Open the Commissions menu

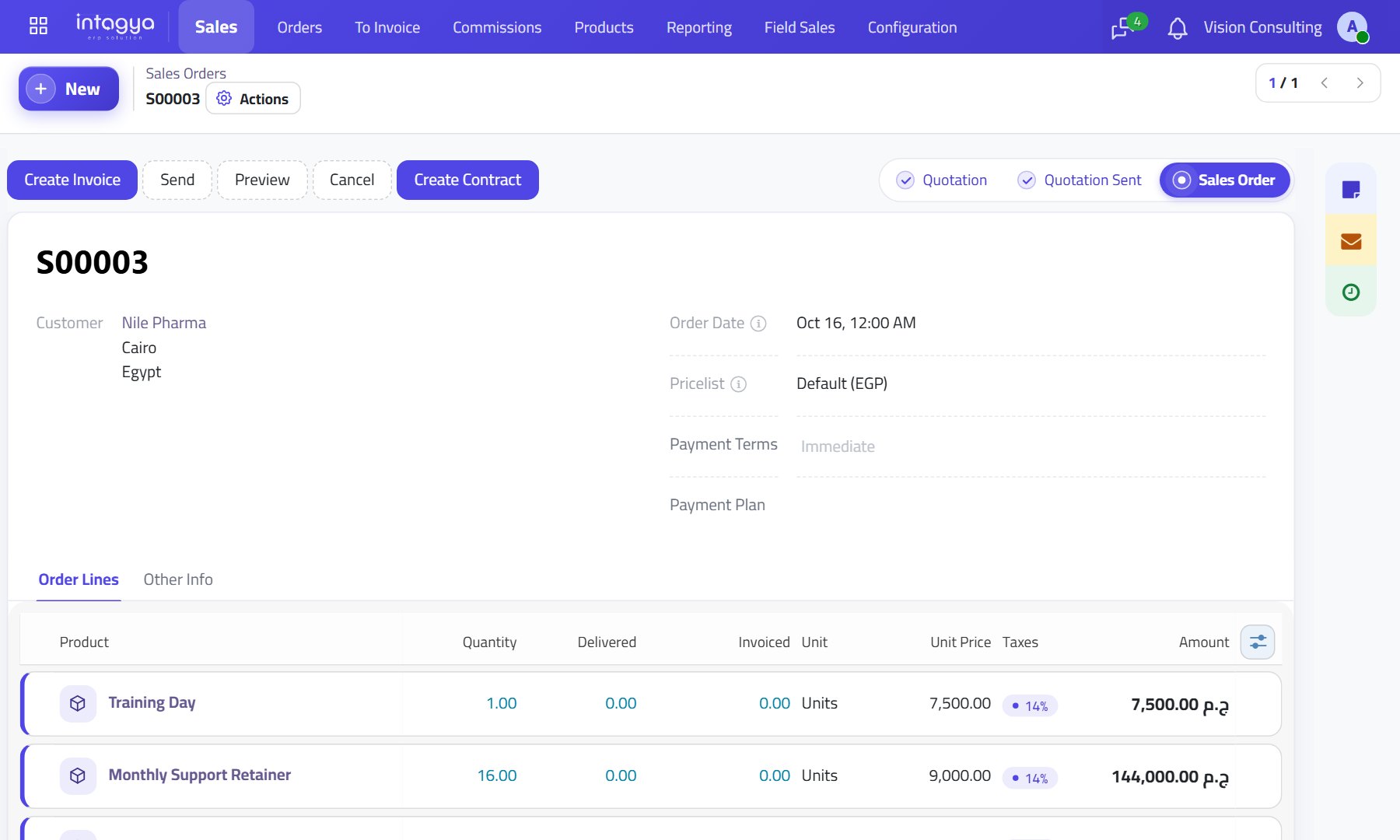[x=497, y=27]
